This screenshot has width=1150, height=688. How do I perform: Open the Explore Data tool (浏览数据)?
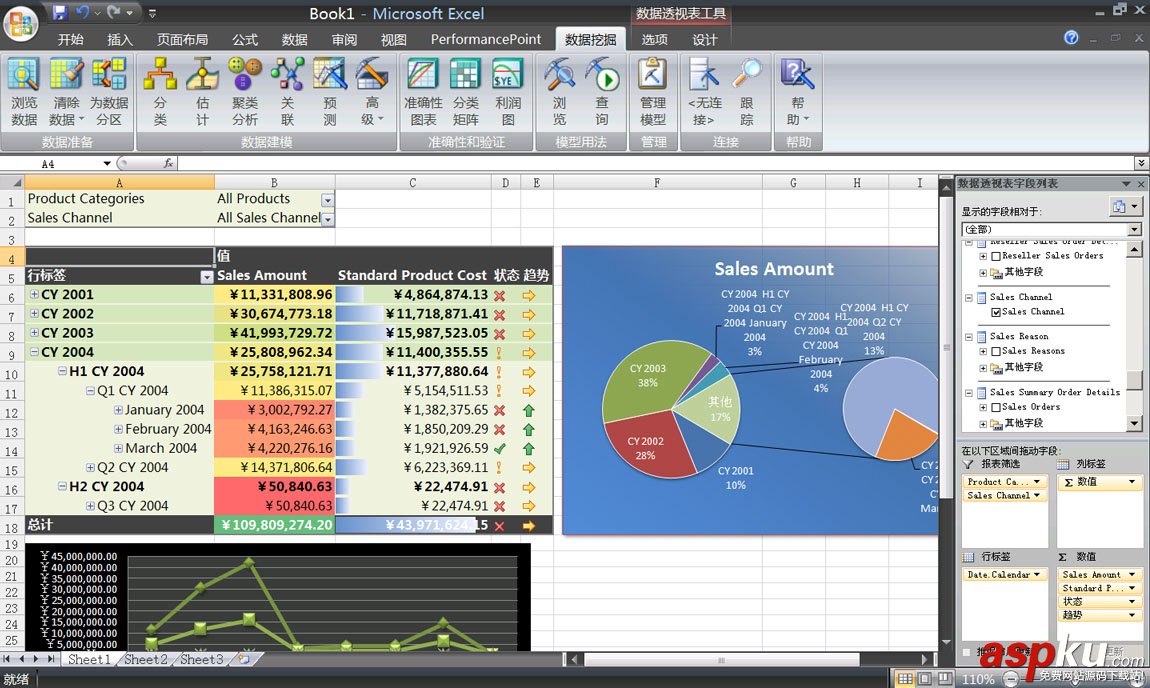pyautogui.click(x=23, y=92)
